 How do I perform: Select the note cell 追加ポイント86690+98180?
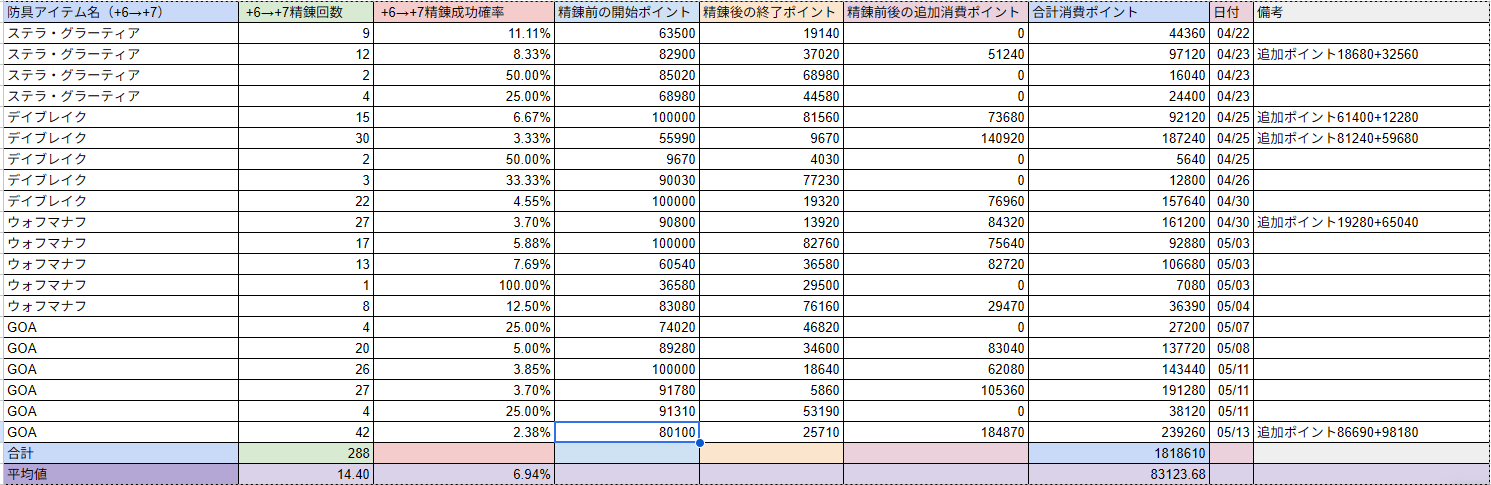pos(1370,432)
